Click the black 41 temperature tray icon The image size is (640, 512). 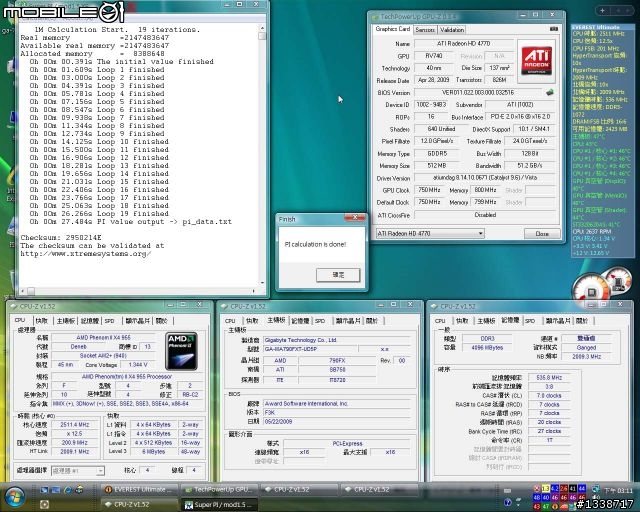click(x=573, y=488)
